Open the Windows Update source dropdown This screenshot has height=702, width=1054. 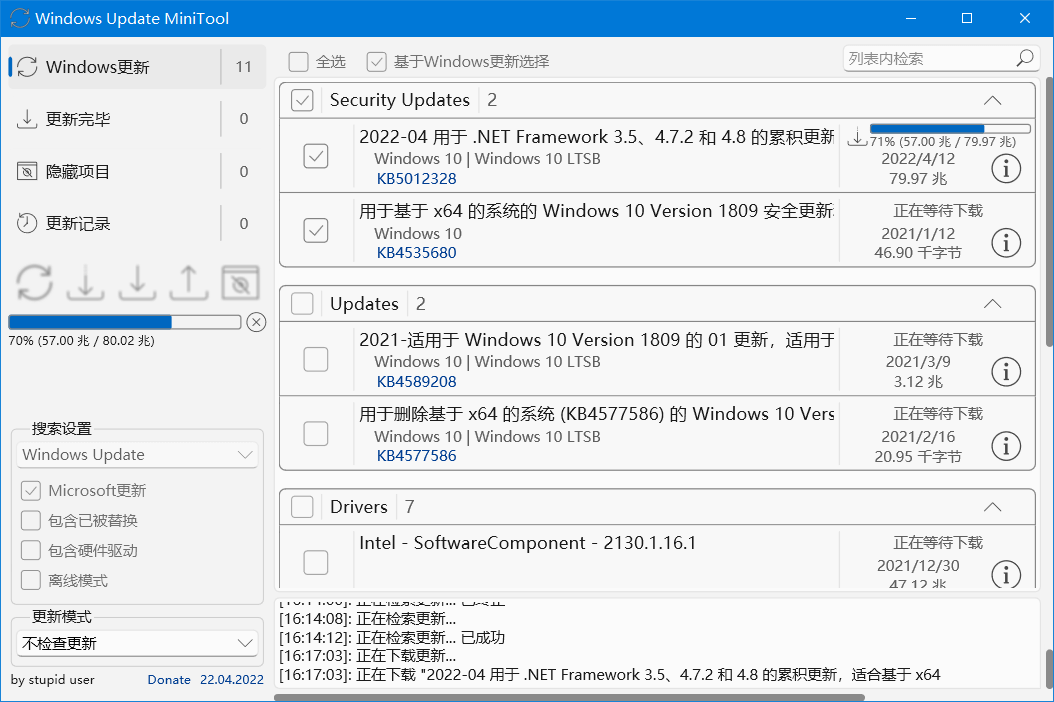coord(137,455)
